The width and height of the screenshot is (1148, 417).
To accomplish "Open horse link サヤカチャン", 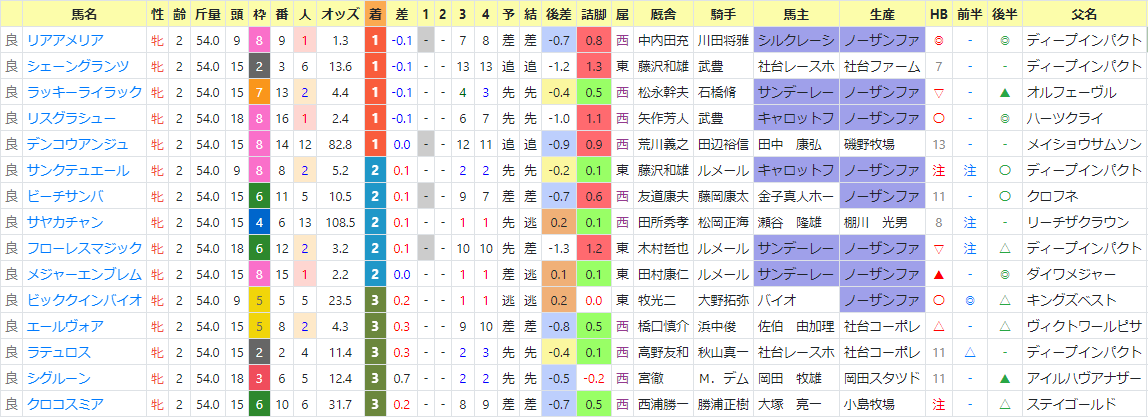I will click(65, 222).
